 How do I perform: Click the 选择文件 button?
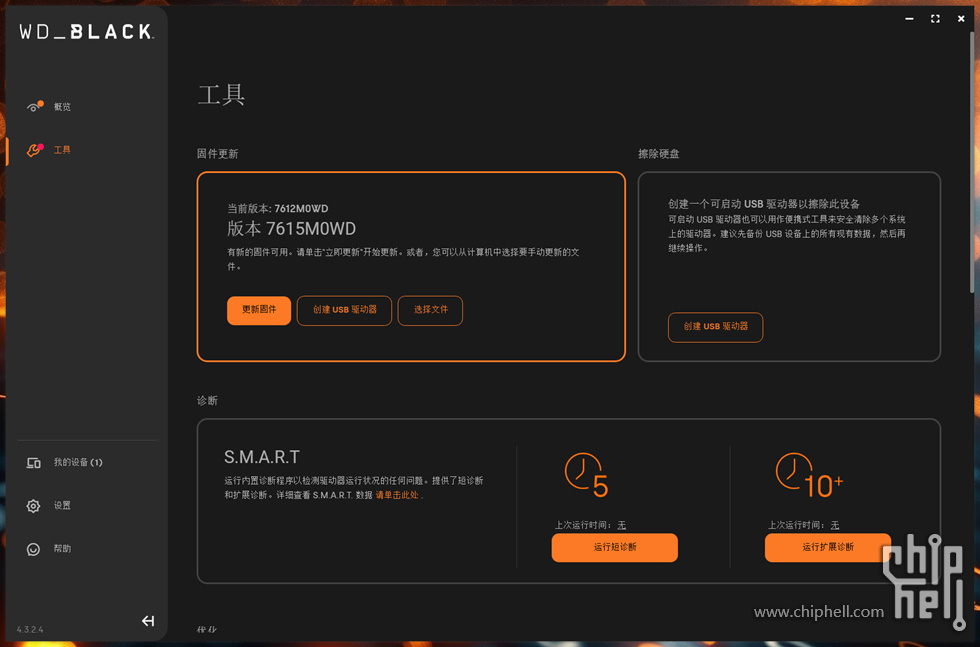coord(430,310)
